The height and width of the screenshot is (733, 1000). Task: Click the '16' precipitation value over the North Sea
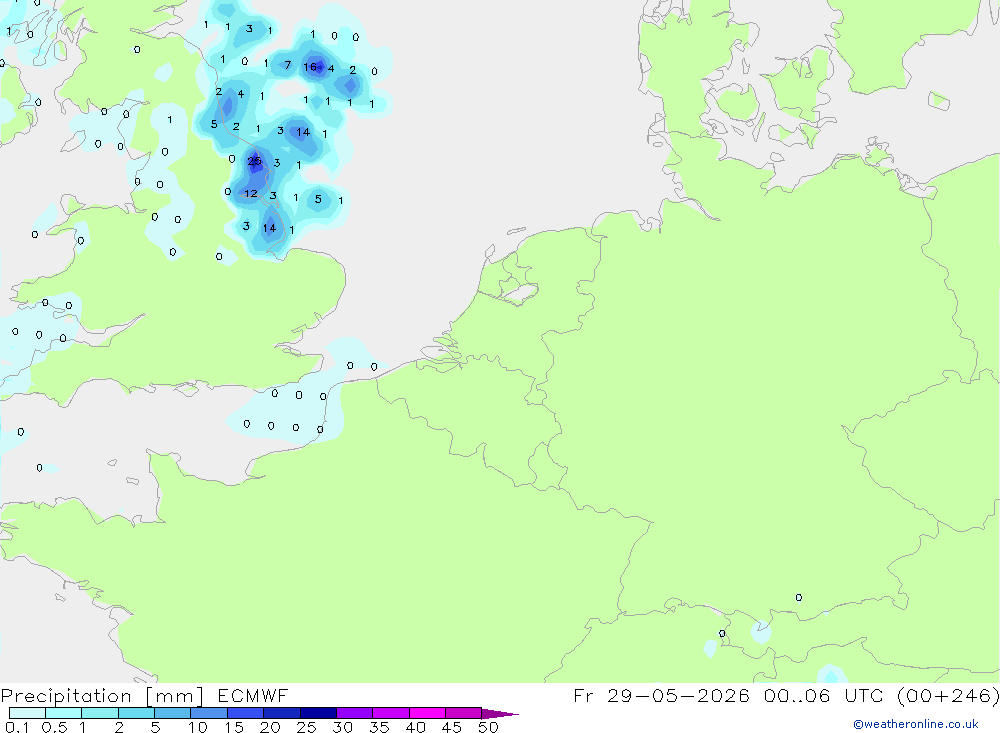pyautogui.click(x=310, y=66)
